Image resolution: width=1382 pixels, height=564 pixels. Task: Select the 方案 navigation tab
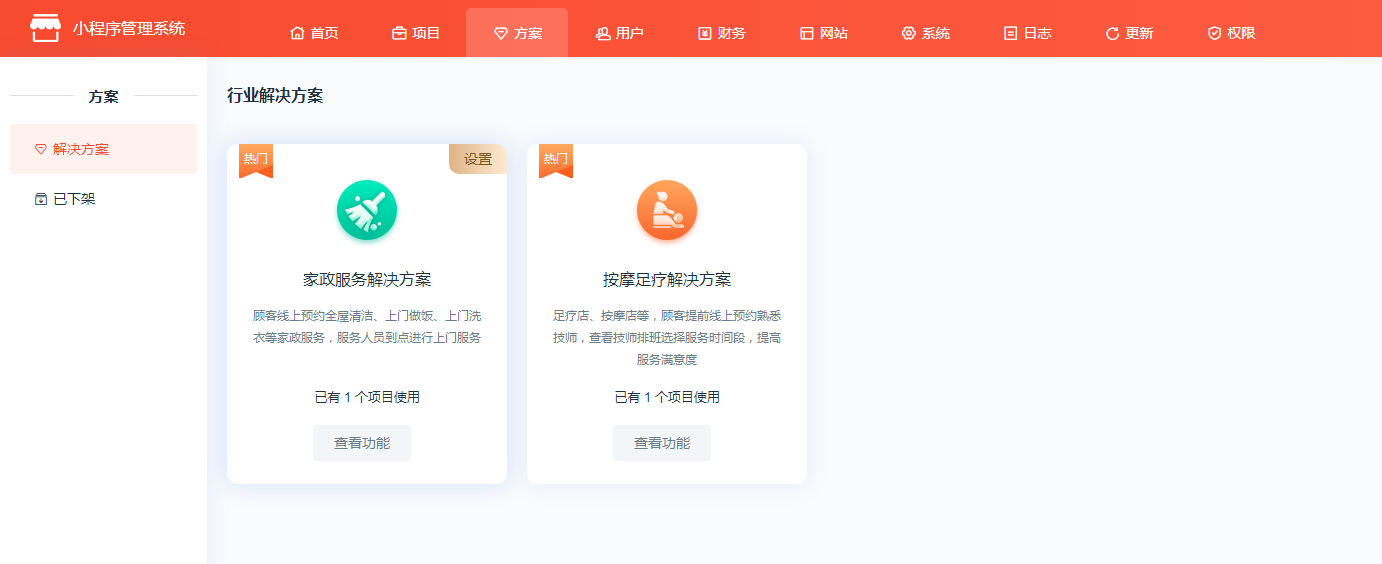pyautogui.click(x=517, y=33)
